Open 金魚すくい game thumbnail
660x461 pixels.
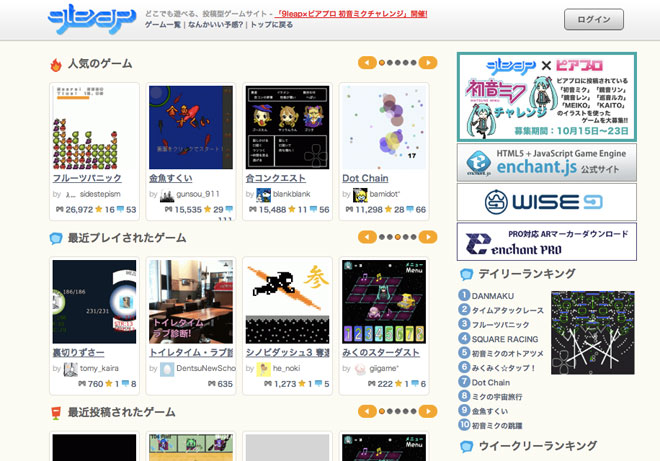(191, 128)
